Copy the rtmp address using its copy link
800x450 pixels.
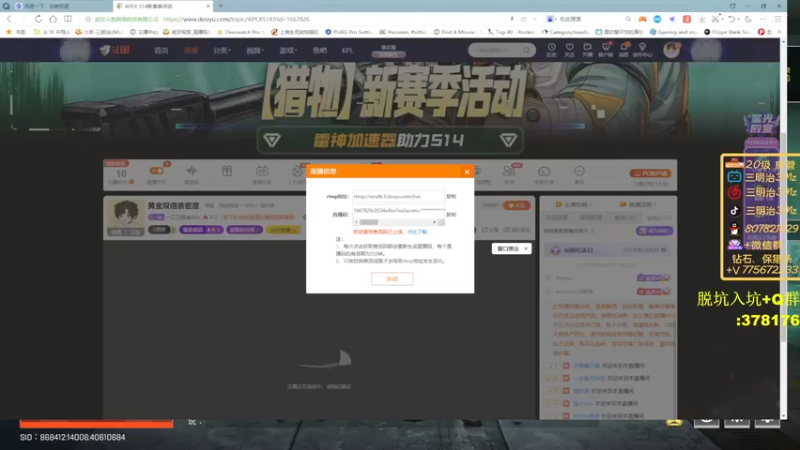(x=451, y=196)
